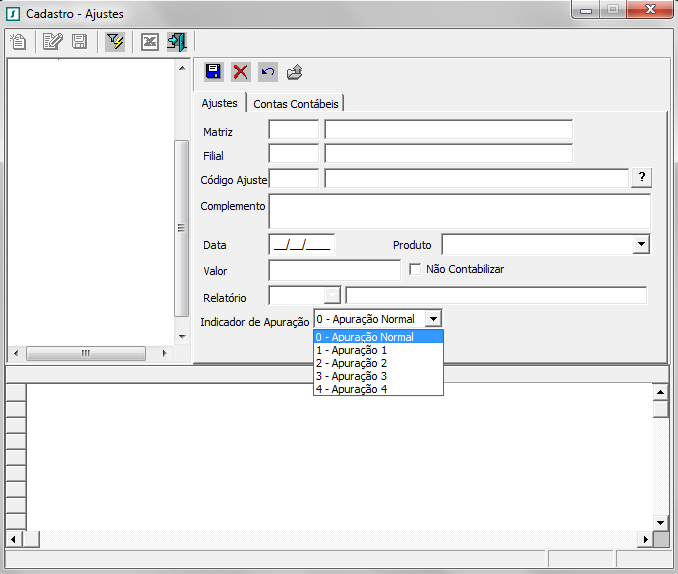Click the edit record pencil icon
Viewport: 678px width, 574px height.
click(52, 42)
